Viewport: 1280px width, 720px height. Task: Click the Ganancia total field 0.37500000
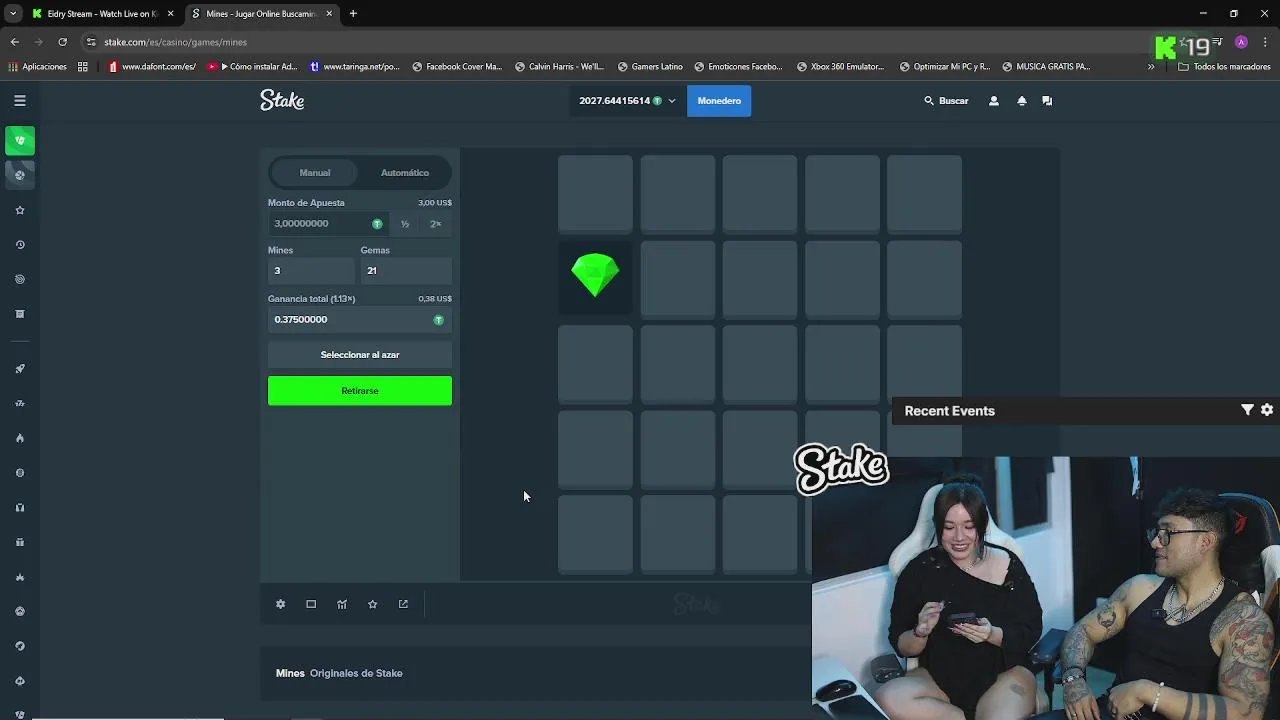click(x=360, y=320)
